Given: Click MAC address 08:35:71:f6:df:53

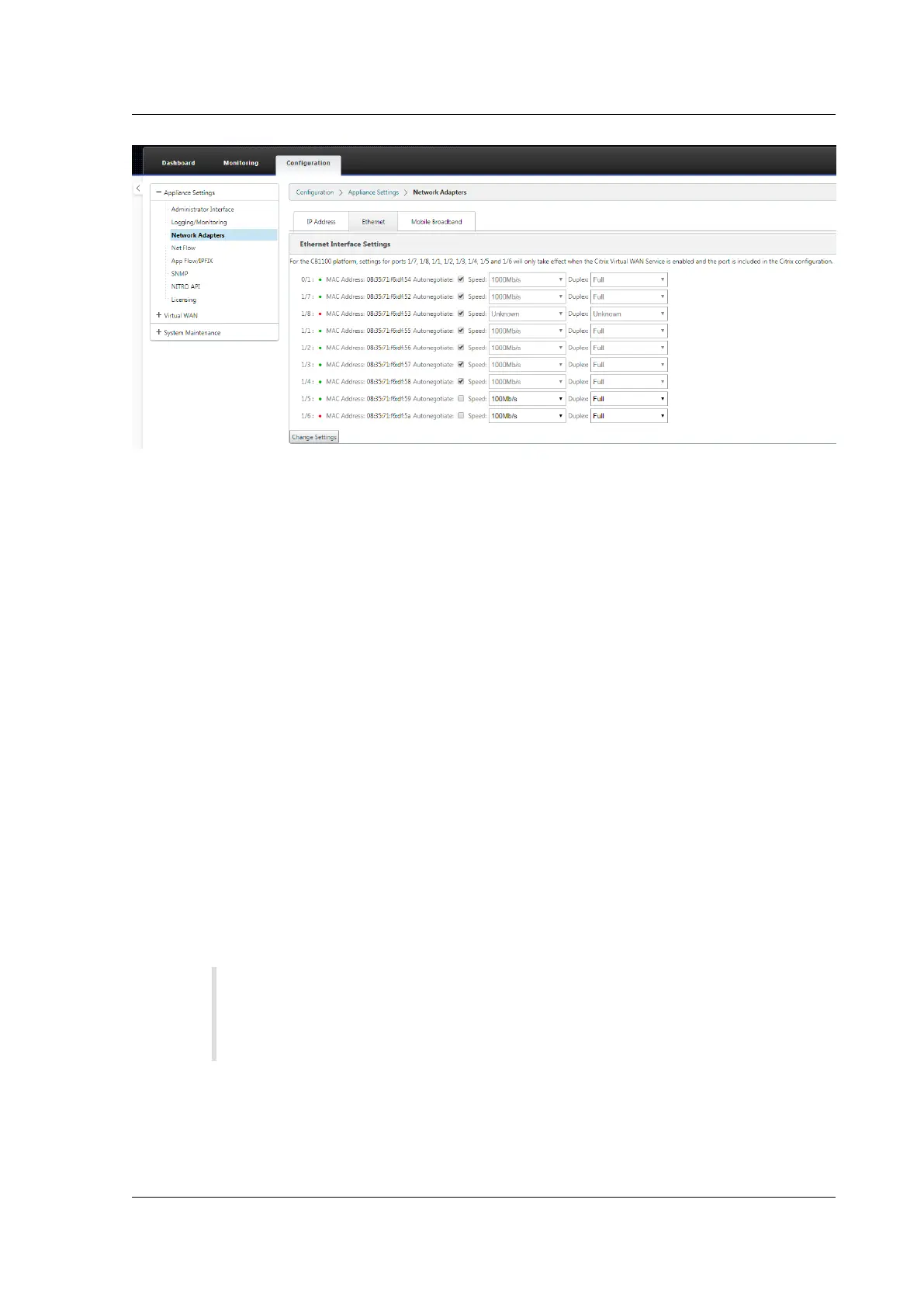Looking at the screenshot, I should point(389,314).
